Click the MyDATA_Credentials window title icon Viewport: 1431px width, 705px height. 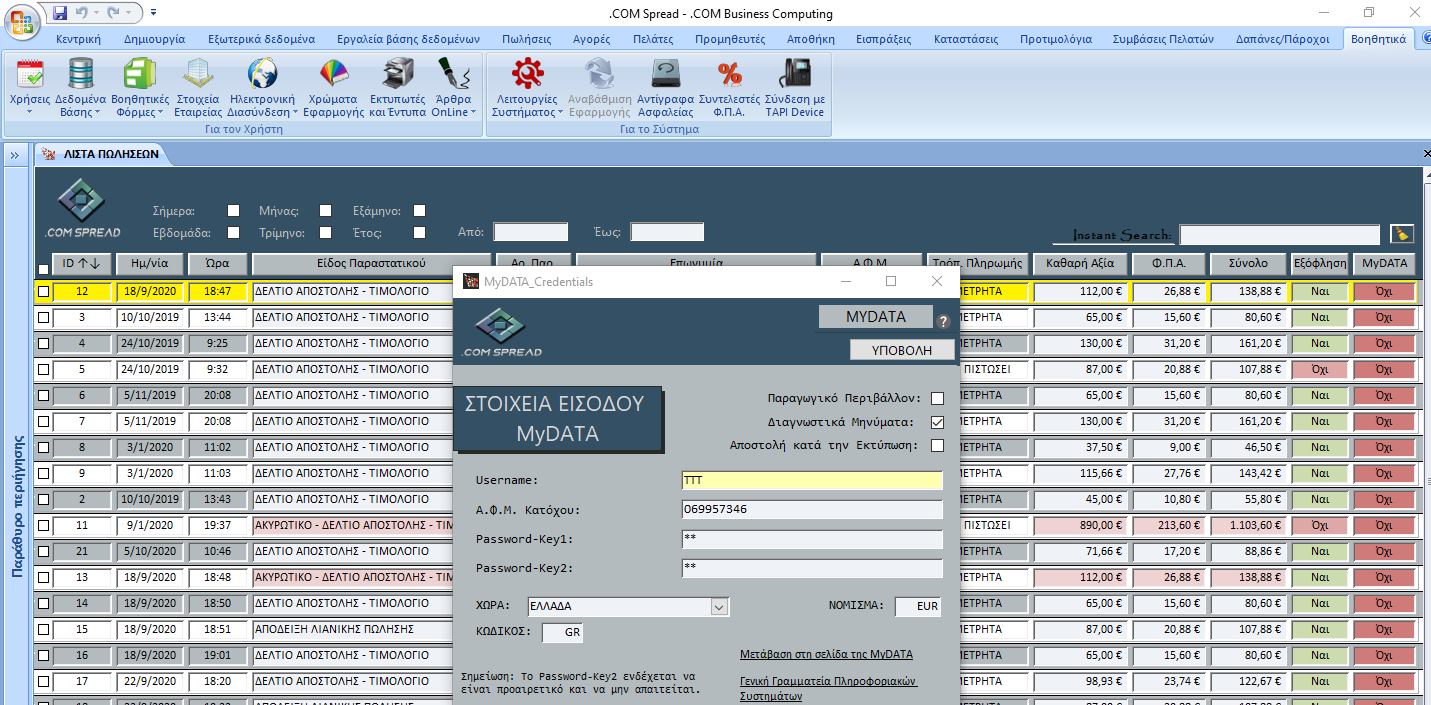coord(470,281)
